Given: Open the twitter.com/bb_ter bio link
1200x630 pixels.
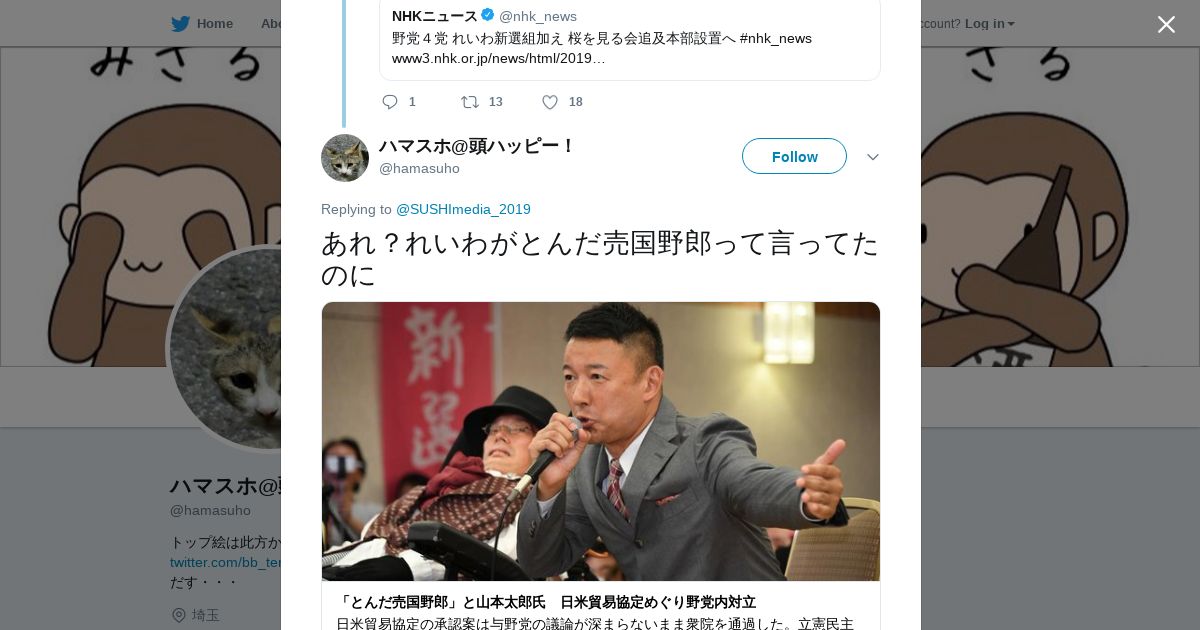Looking at the screenshot, I should tap(225, 562).
